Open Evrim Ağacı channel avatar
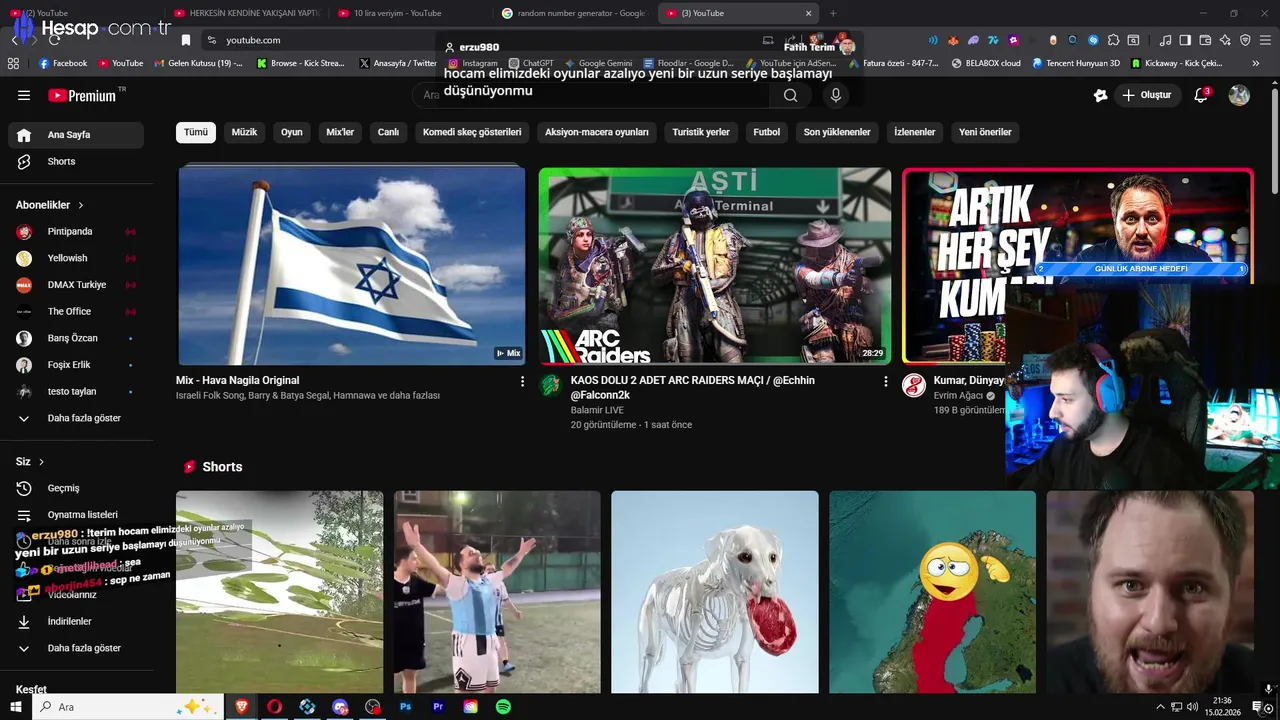Screen dimensions: 1280x720 (x=914, y=386)
